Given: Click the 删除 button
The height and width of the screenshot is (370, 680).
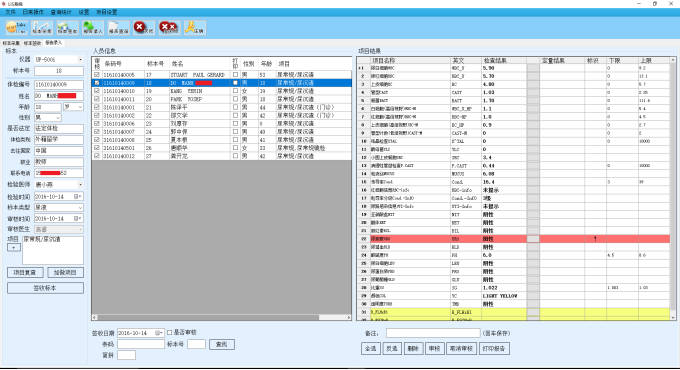Looking at the screenshot, I should pos(413,348).
